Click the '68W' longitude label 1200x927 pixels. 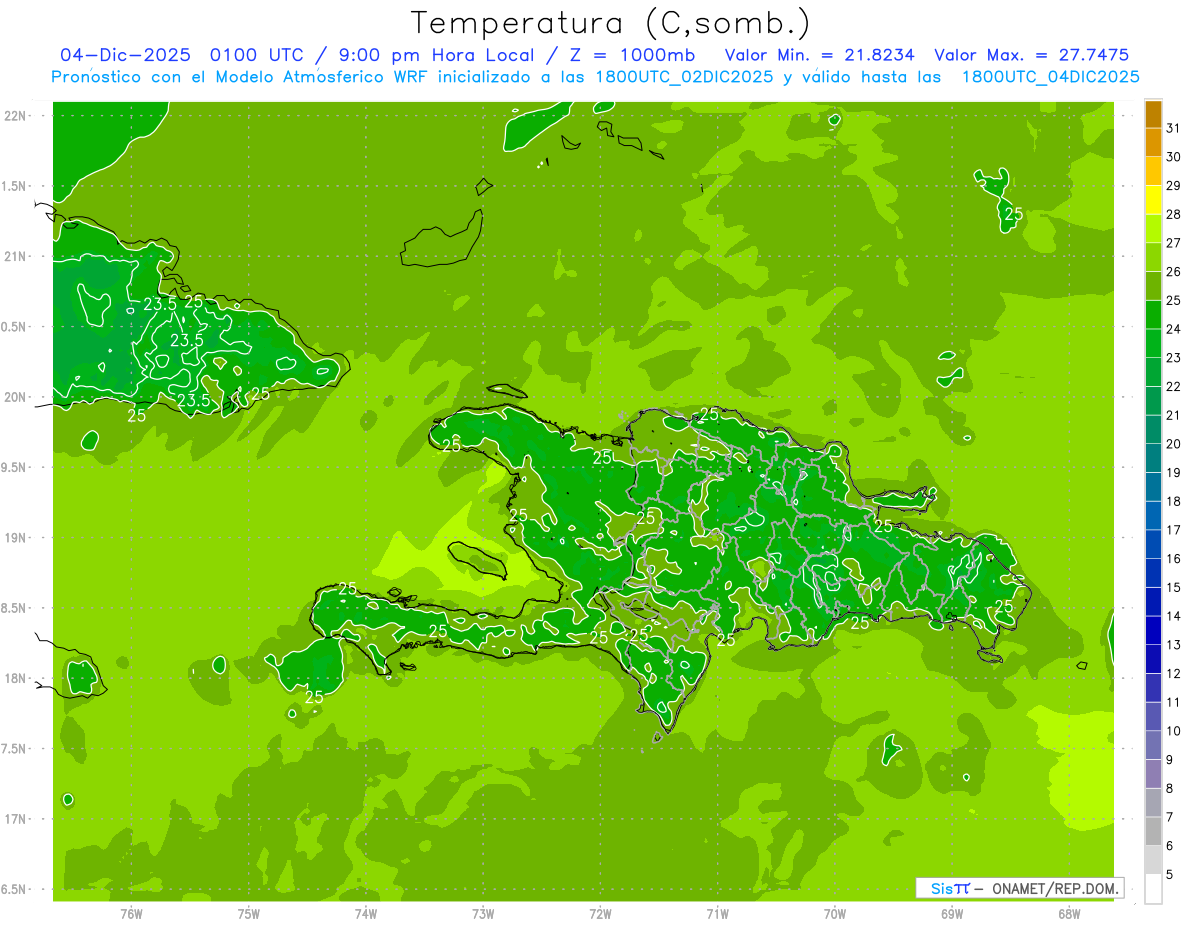(1069, 913)
